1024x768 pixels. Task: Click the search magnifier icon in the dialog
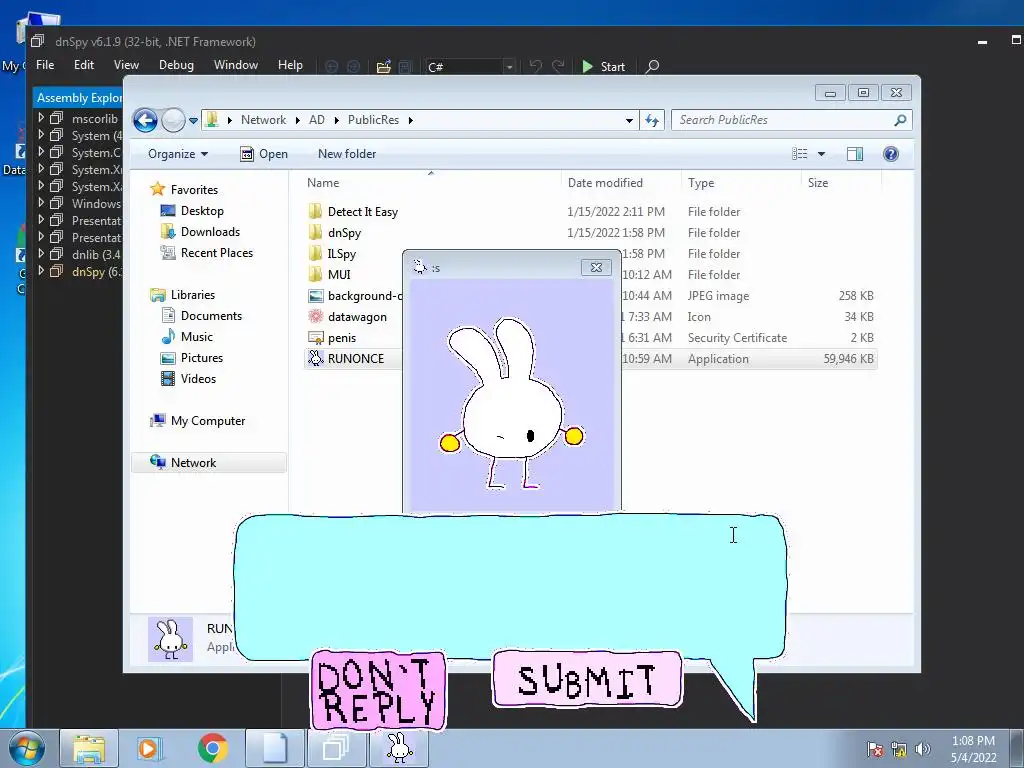click(901, 120)
